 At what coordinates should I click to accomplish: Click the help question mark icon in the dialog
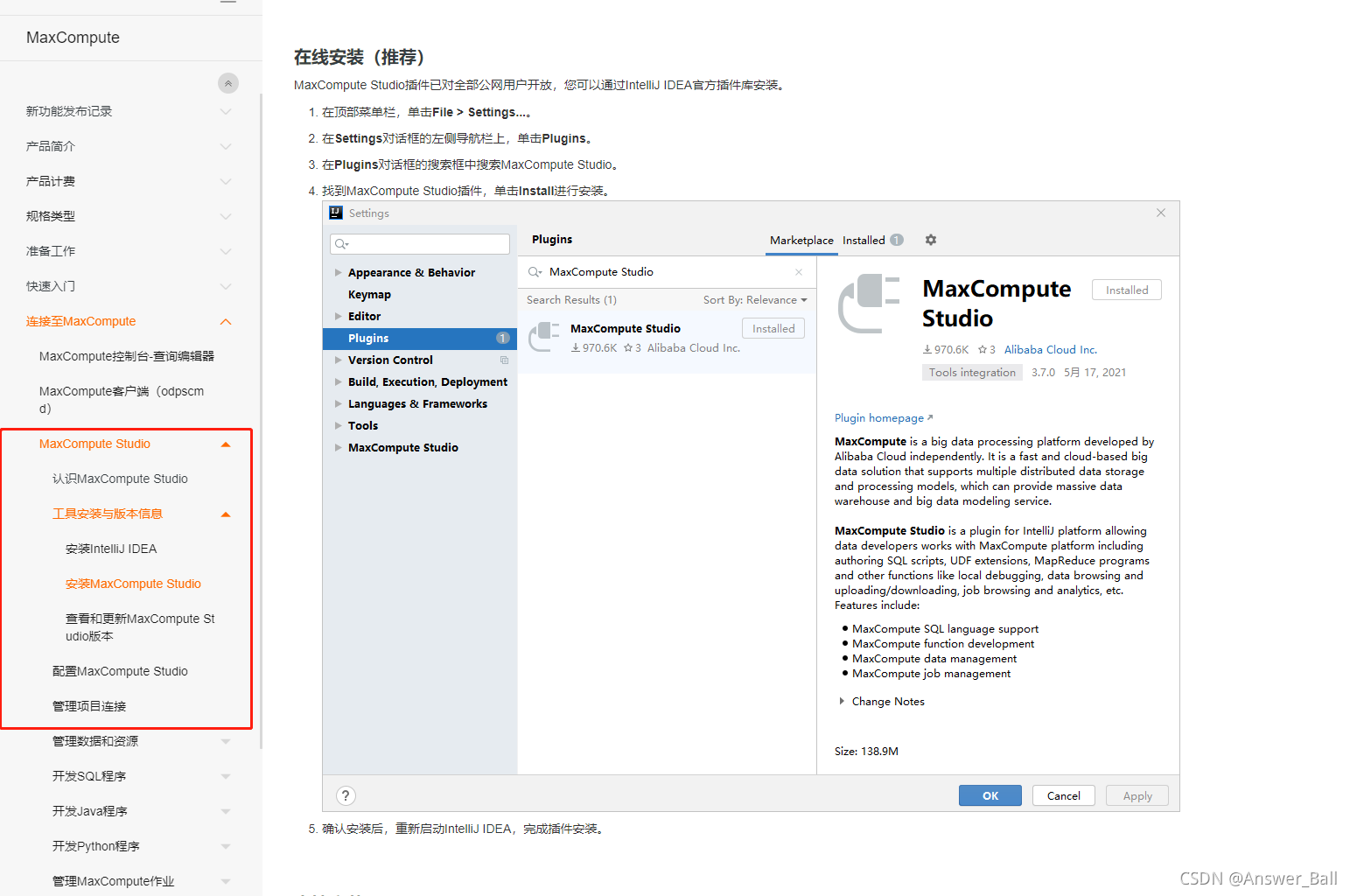tap(346, 795)
